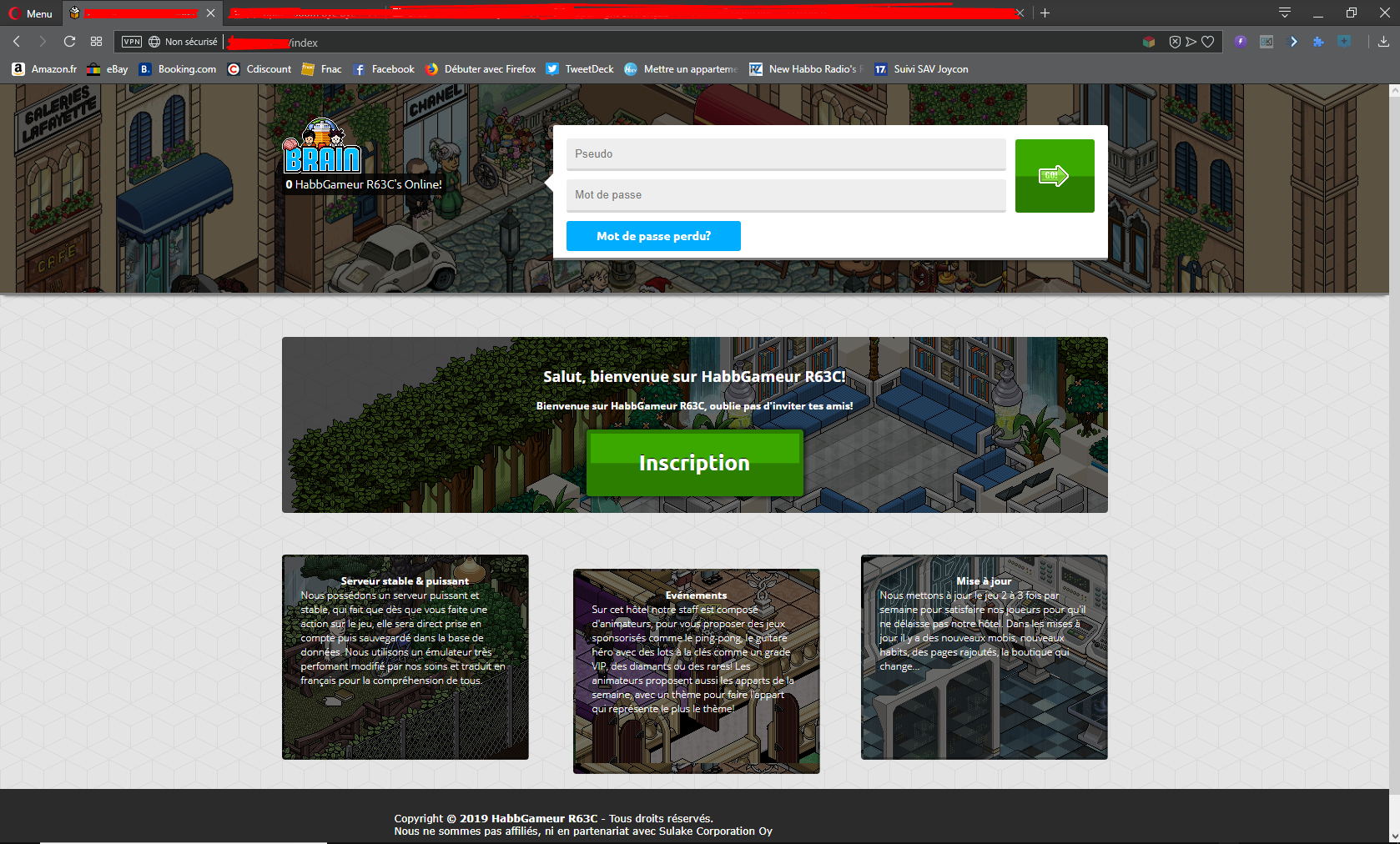Reload the current page
The width and height of the screenshot is (1400, 844).
[x=69, y=42]
